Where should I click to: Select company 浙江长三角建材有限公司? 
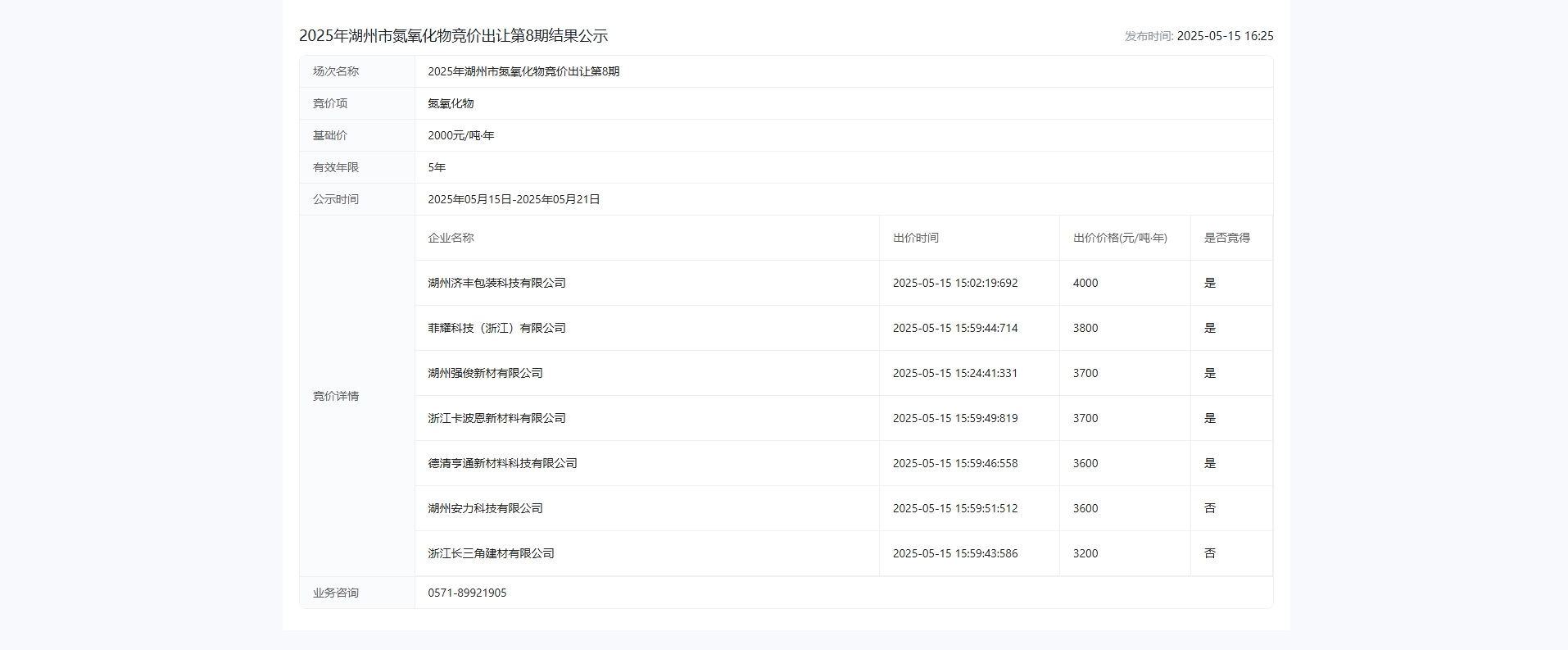[x=491, y=553]
